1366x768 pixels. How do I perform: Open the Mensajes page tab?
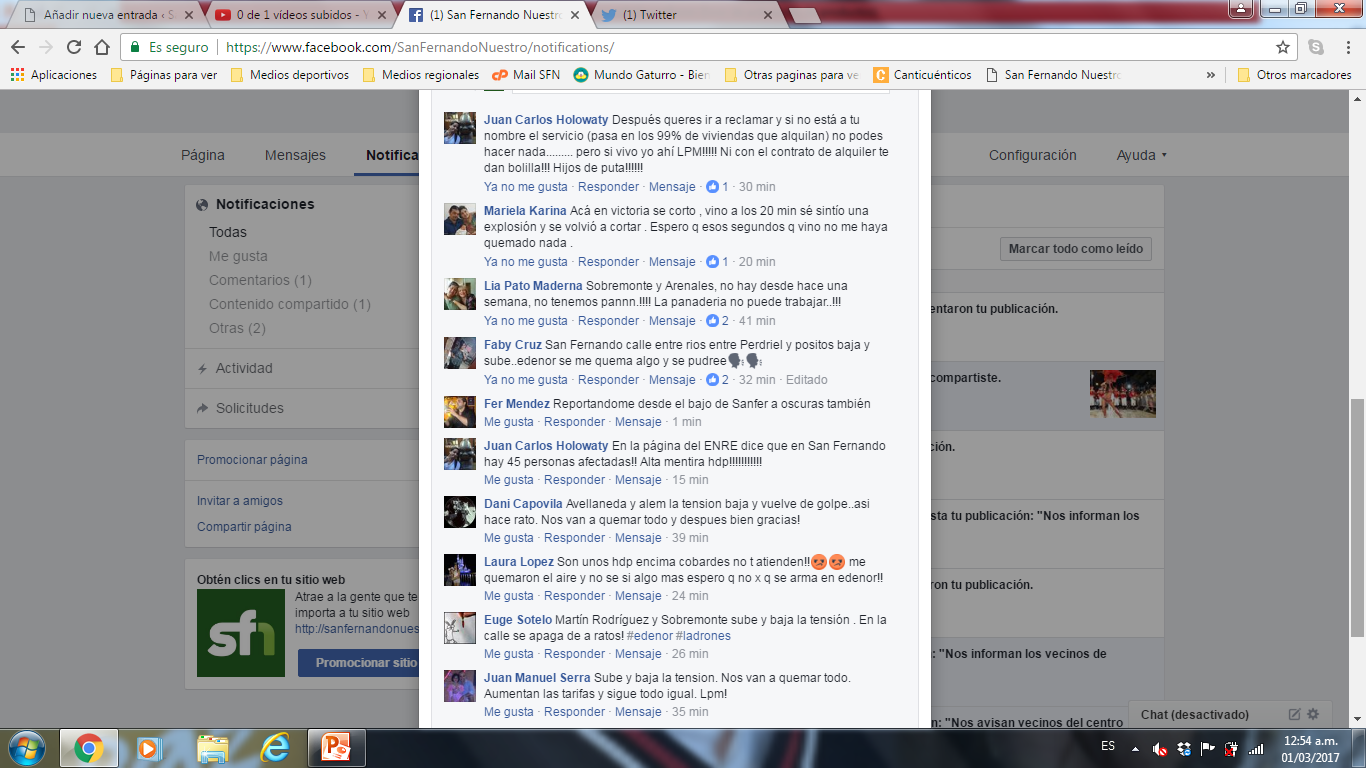(x=295, y=155)
